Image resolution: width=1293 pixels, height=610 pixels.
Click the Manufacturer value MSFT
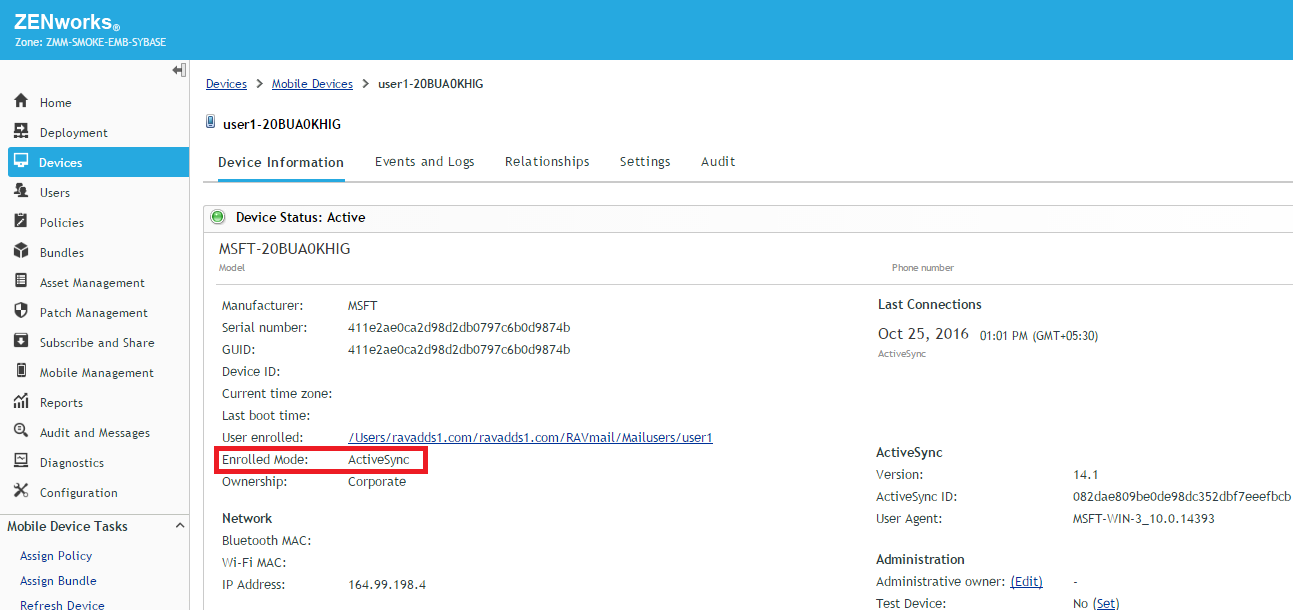tap(363, 306)
